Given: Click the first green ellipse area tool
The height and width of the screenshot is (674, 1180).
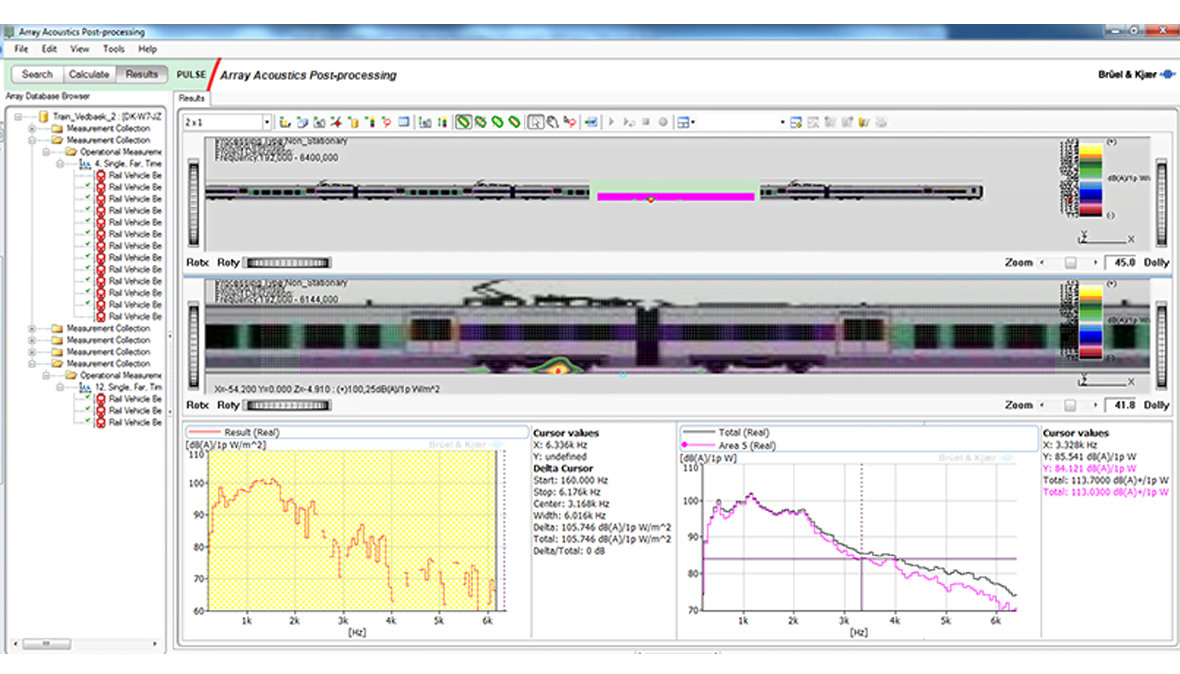Looking at the screenshot, I should tap(464, 122).
